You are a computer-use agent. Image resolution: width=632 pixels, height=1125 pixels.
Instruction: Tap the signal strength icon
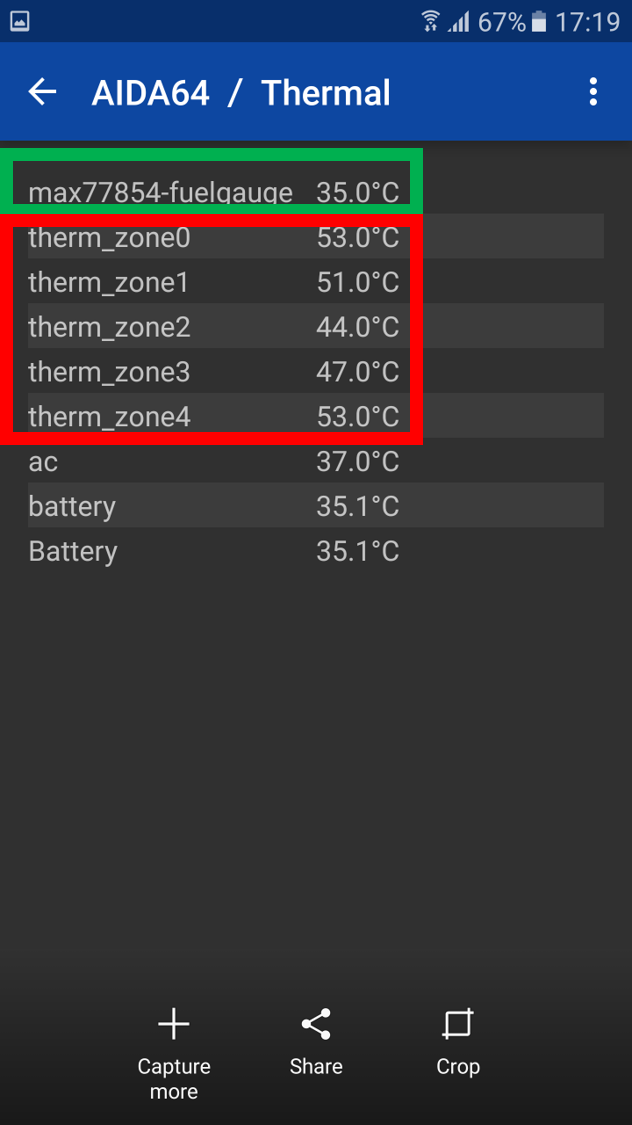click(458, 21)
